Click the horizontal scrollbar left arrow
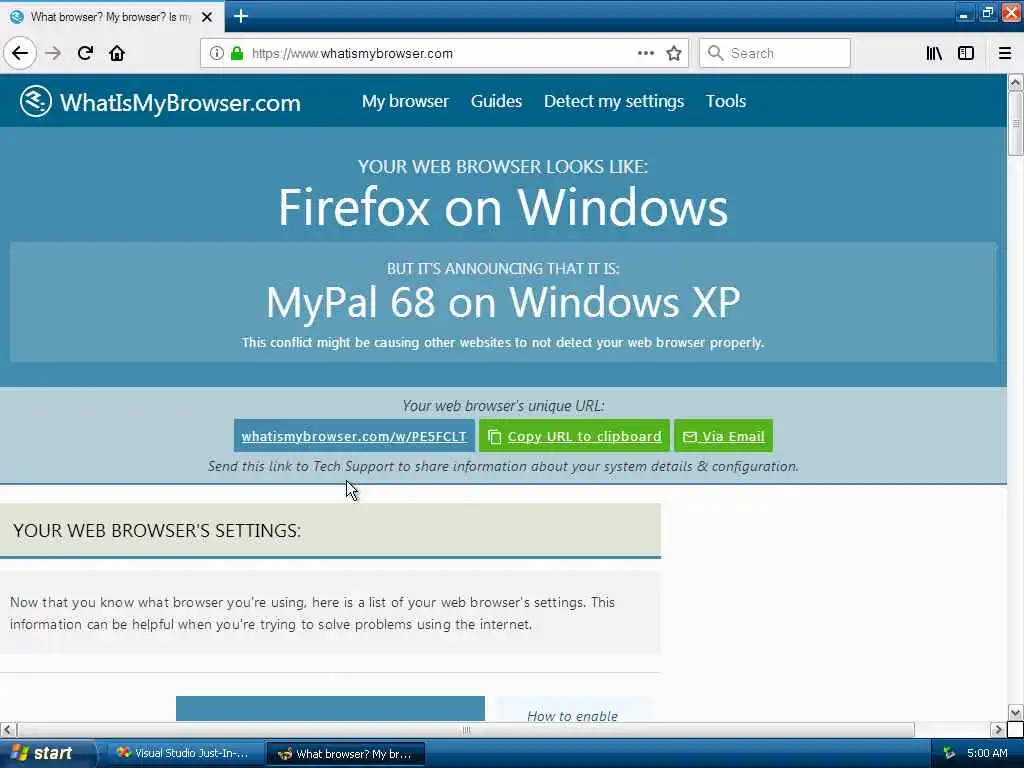This screenshot has width=1024, height=768. [x=8, y=729]
